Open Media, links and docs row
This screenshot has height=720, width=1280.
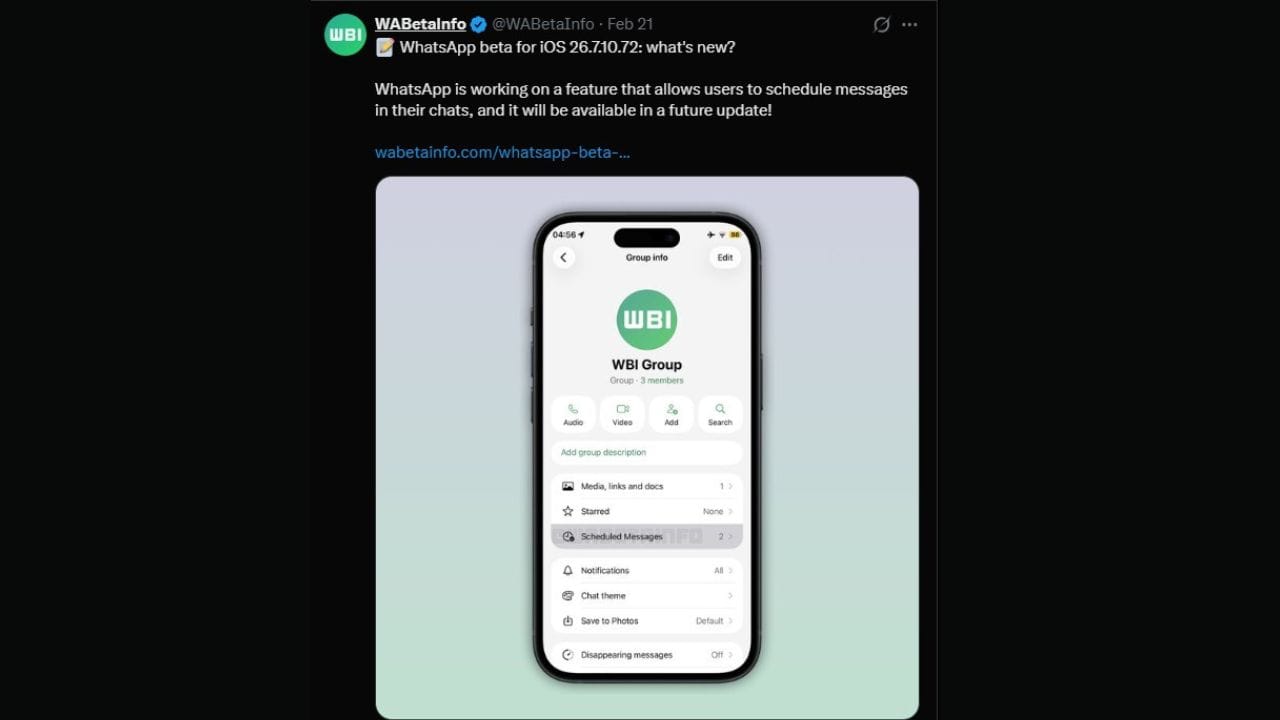click(647, 486)
